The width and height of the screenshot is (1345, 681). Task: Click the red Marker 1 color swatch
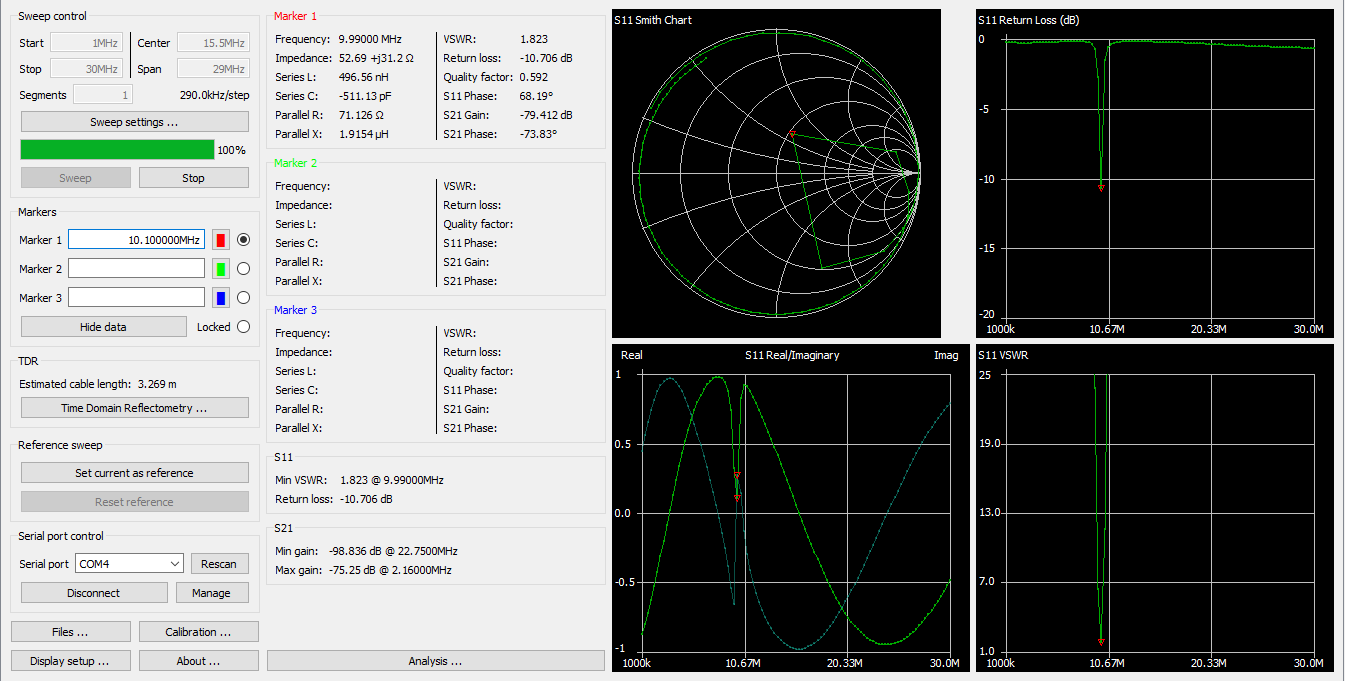pyautogui.click(x=221, y=240)
